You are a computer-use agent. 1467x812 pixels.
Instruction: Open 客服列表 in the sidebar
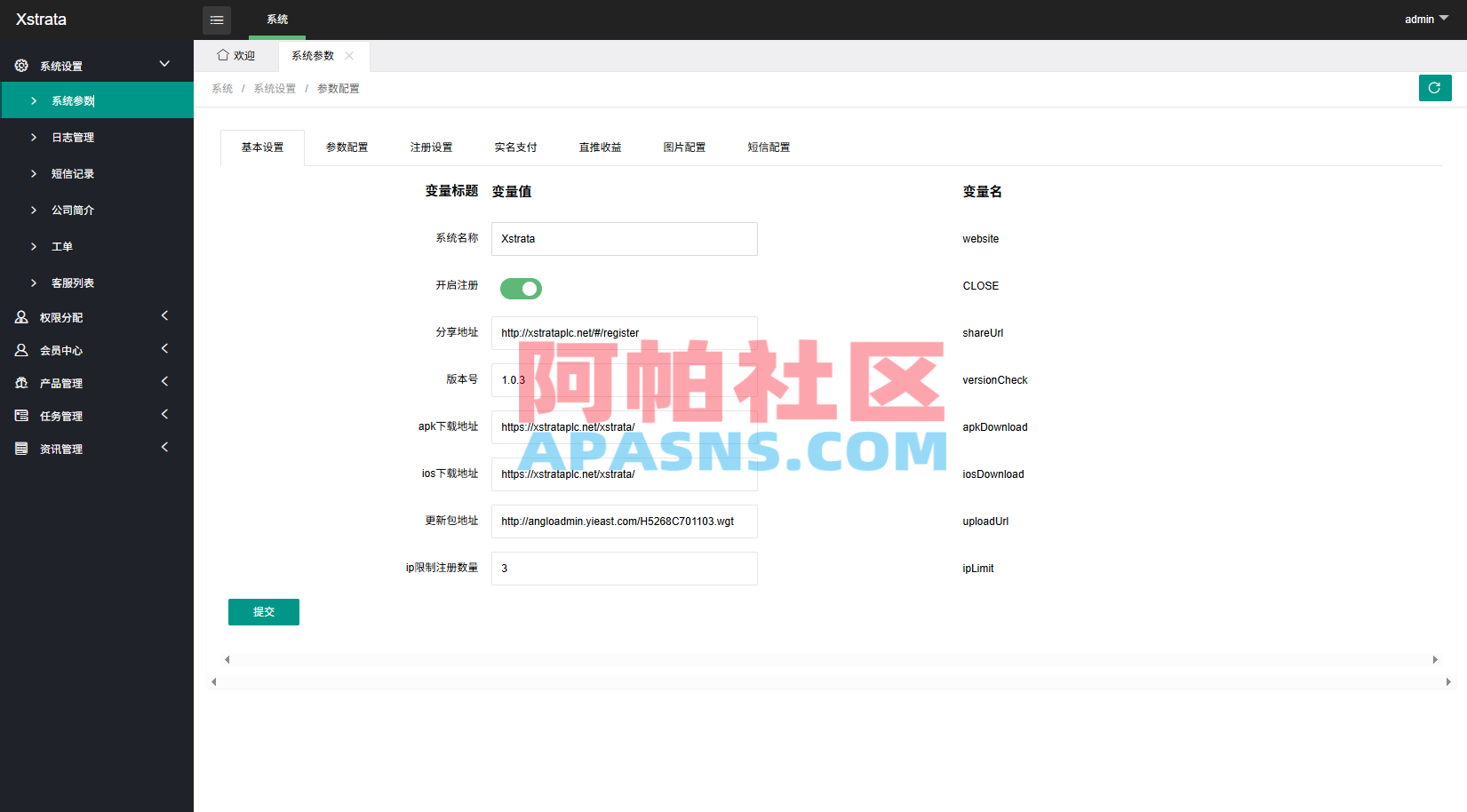(97, 283)
